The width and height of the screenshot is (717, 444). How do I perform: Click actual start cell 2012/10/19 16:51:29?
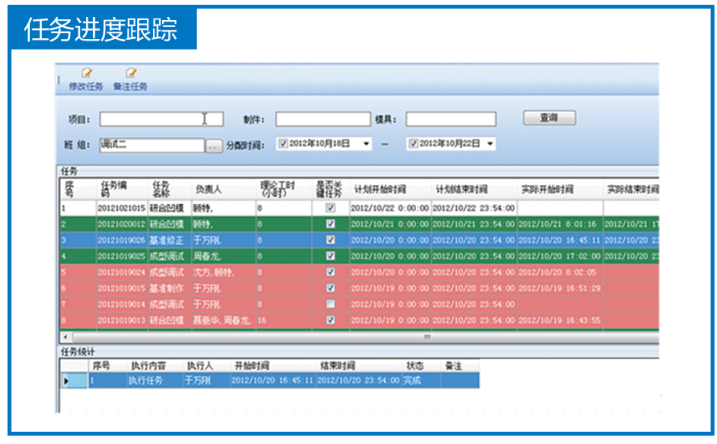[560, 288]
